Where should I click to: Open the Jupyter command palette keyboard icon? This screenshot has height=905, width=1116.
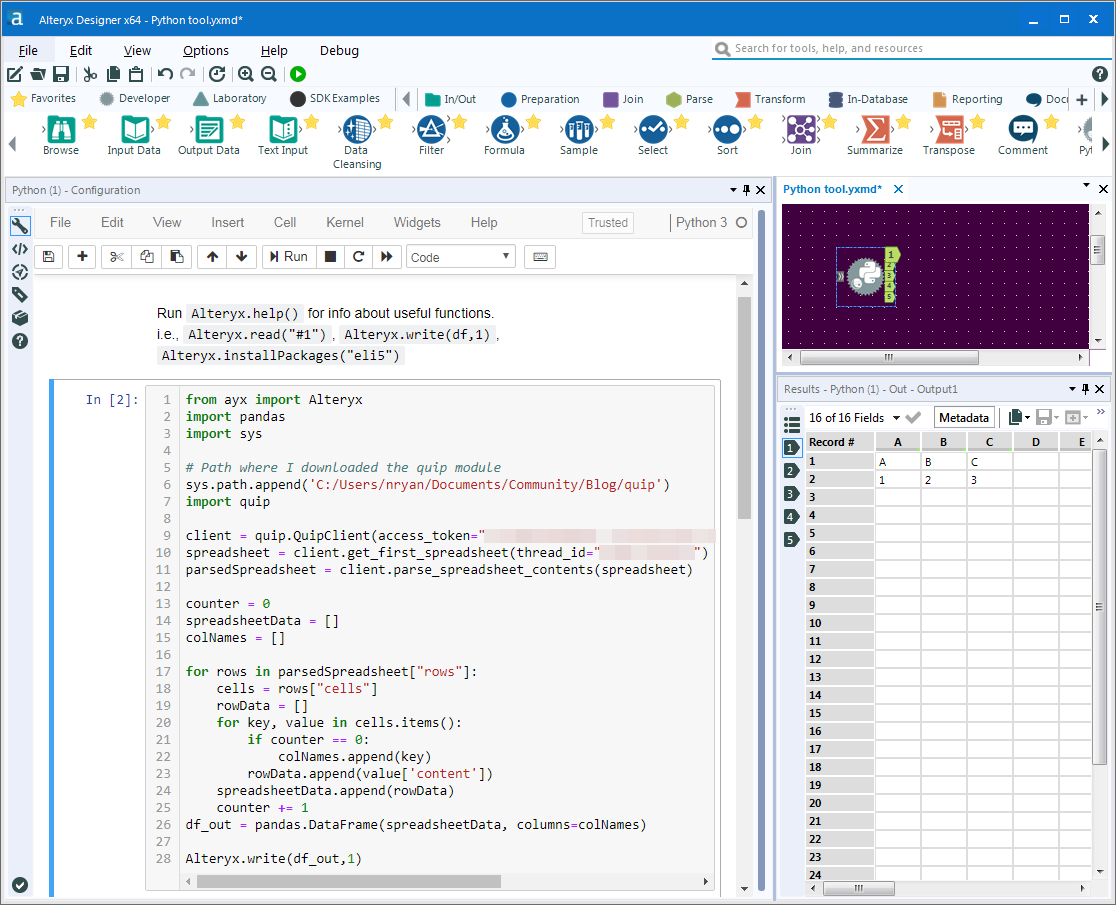pyautogui.click(x=540, y=257)
